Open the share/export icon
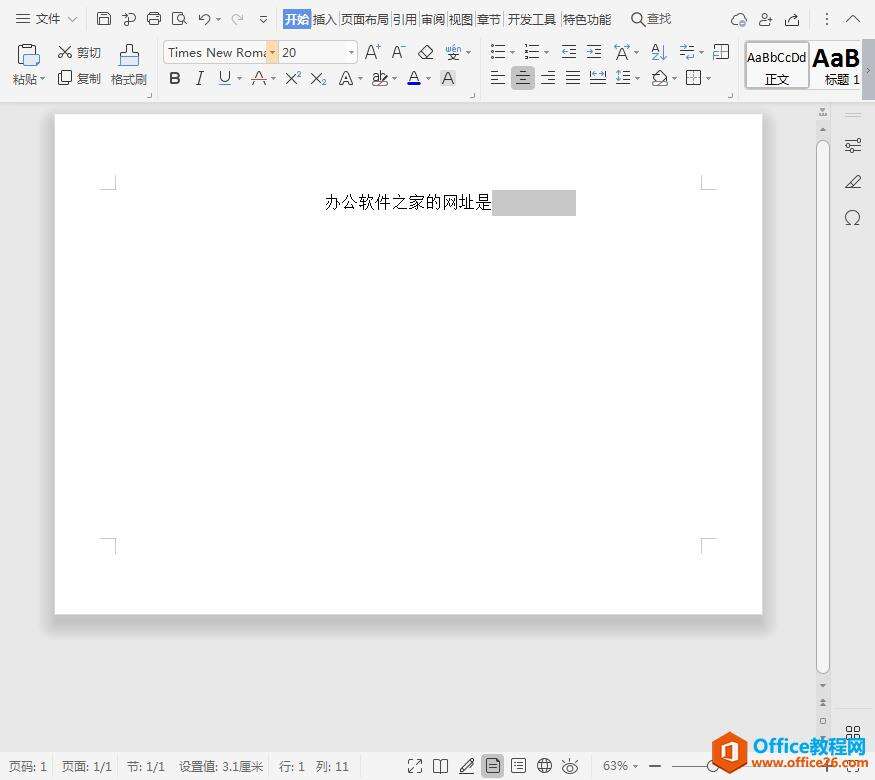 (x=792, y=20)
